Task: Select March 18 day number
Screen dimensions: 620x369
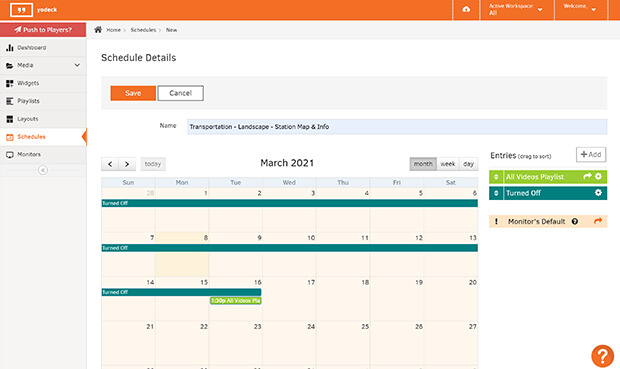Action: [x=365, y=282]
